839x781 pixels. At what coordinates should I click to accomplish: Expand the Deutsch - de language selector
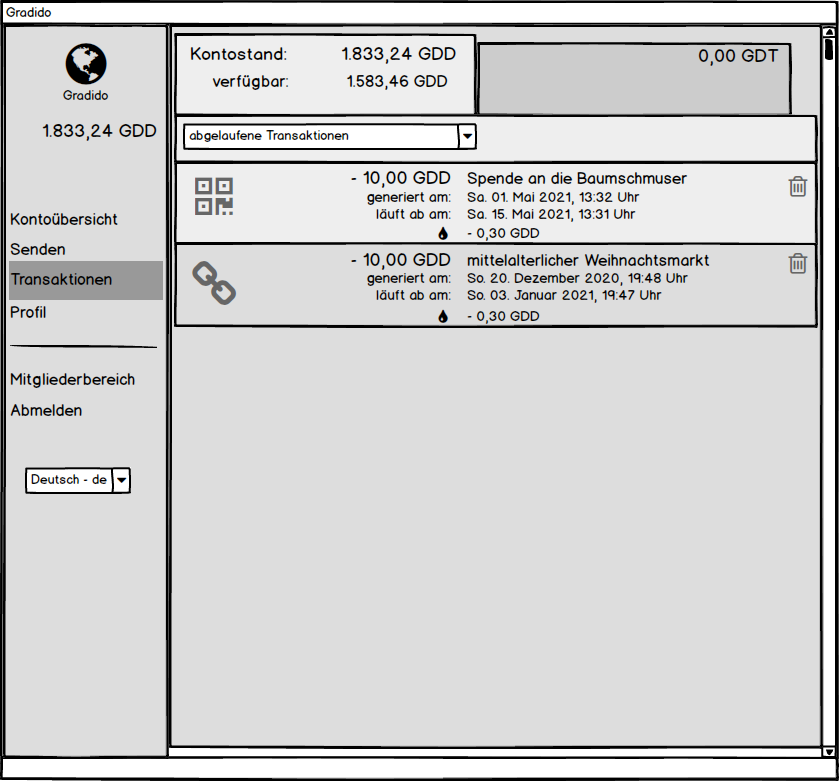[x=121, y=481]
